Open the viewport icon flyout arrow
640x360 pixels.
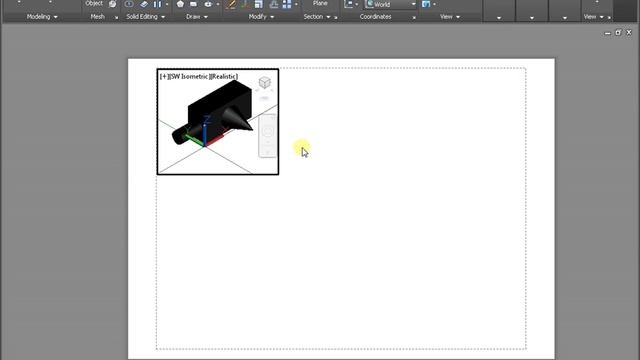[x=434, y=4]
